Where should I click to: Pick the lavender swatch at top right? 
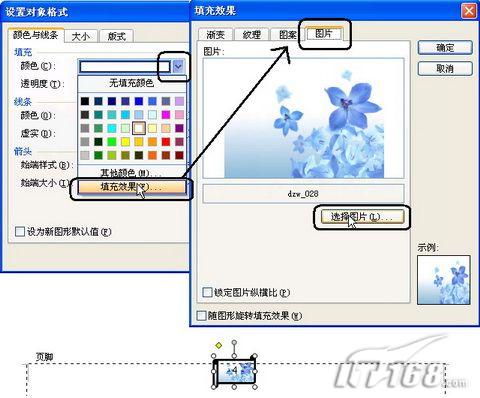click(x=179, y=101)
